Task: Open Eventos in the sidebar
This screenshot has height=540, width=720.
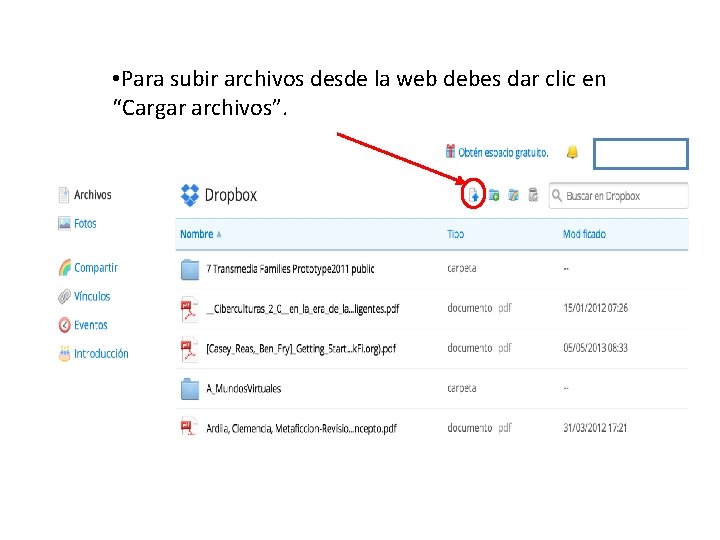Action: 91,325
